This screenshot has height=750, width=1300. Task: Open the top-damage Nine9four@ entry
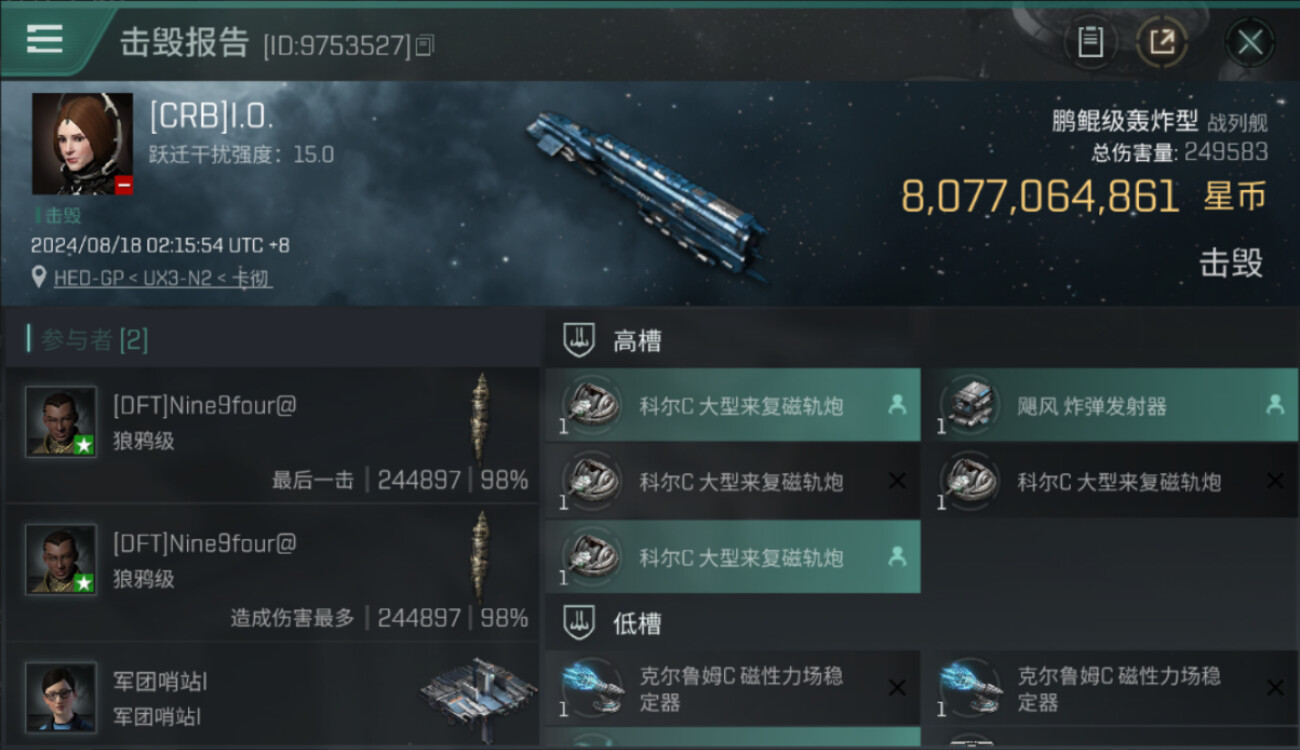[271, 573]
